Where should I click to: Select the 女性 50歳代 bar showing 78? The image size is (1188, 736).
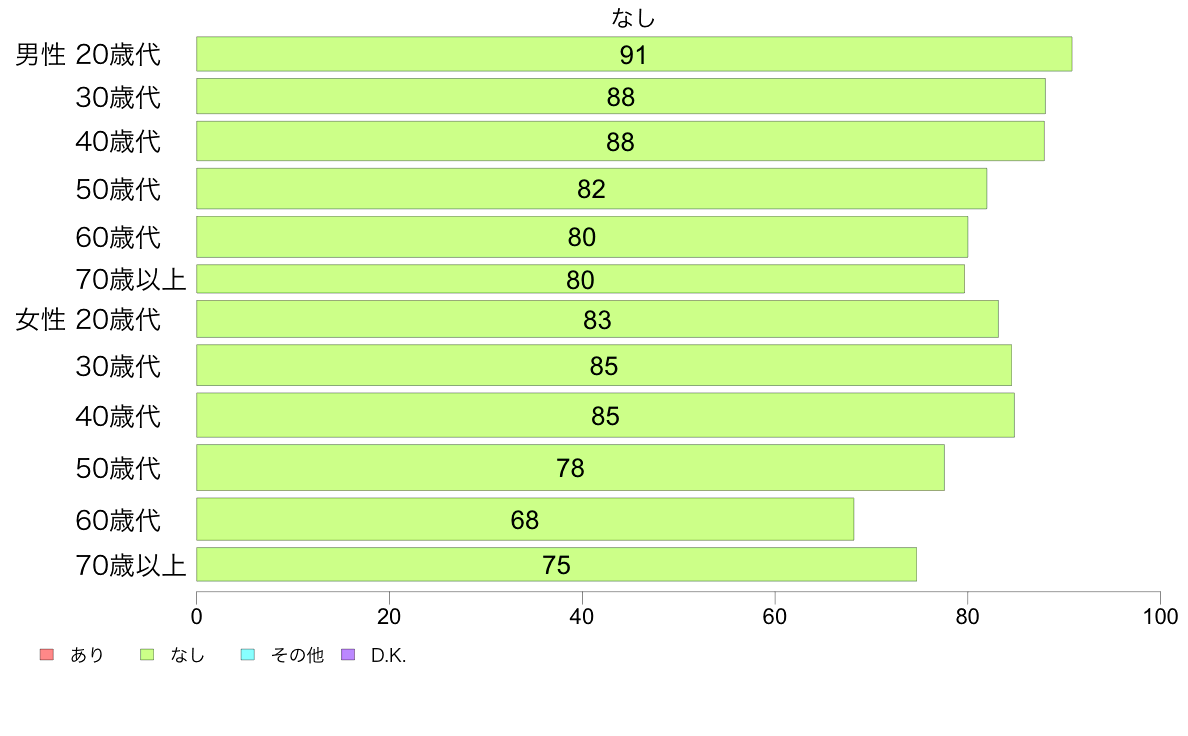click(571, 468)
